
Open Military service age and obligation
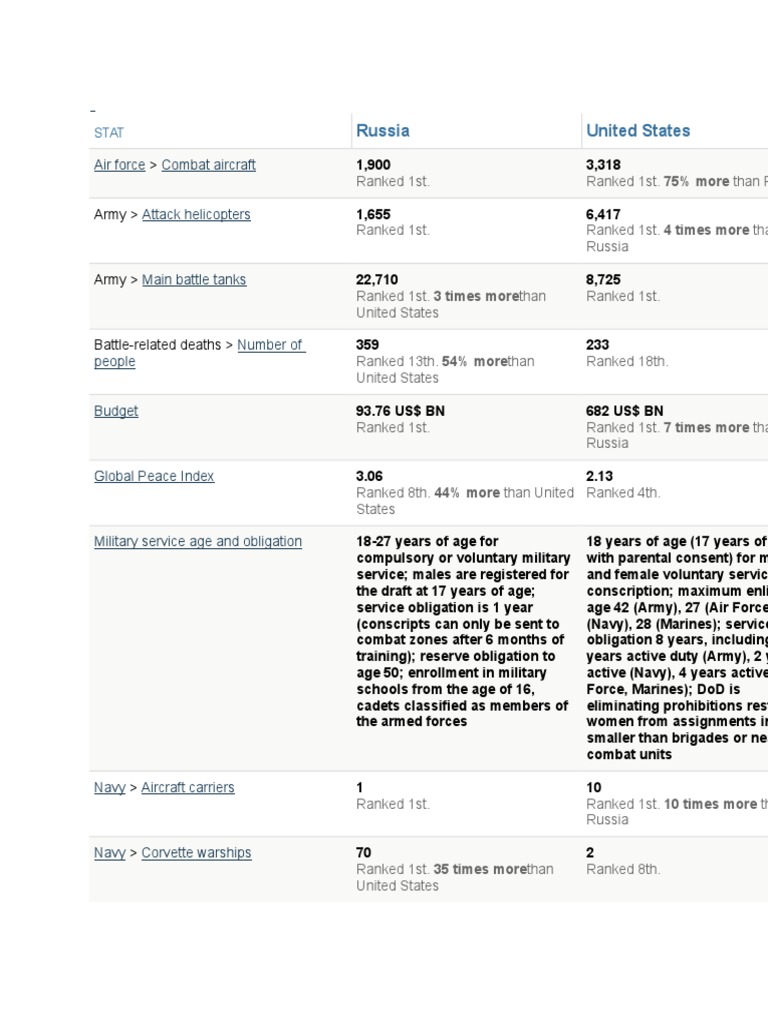coord(197,542)
